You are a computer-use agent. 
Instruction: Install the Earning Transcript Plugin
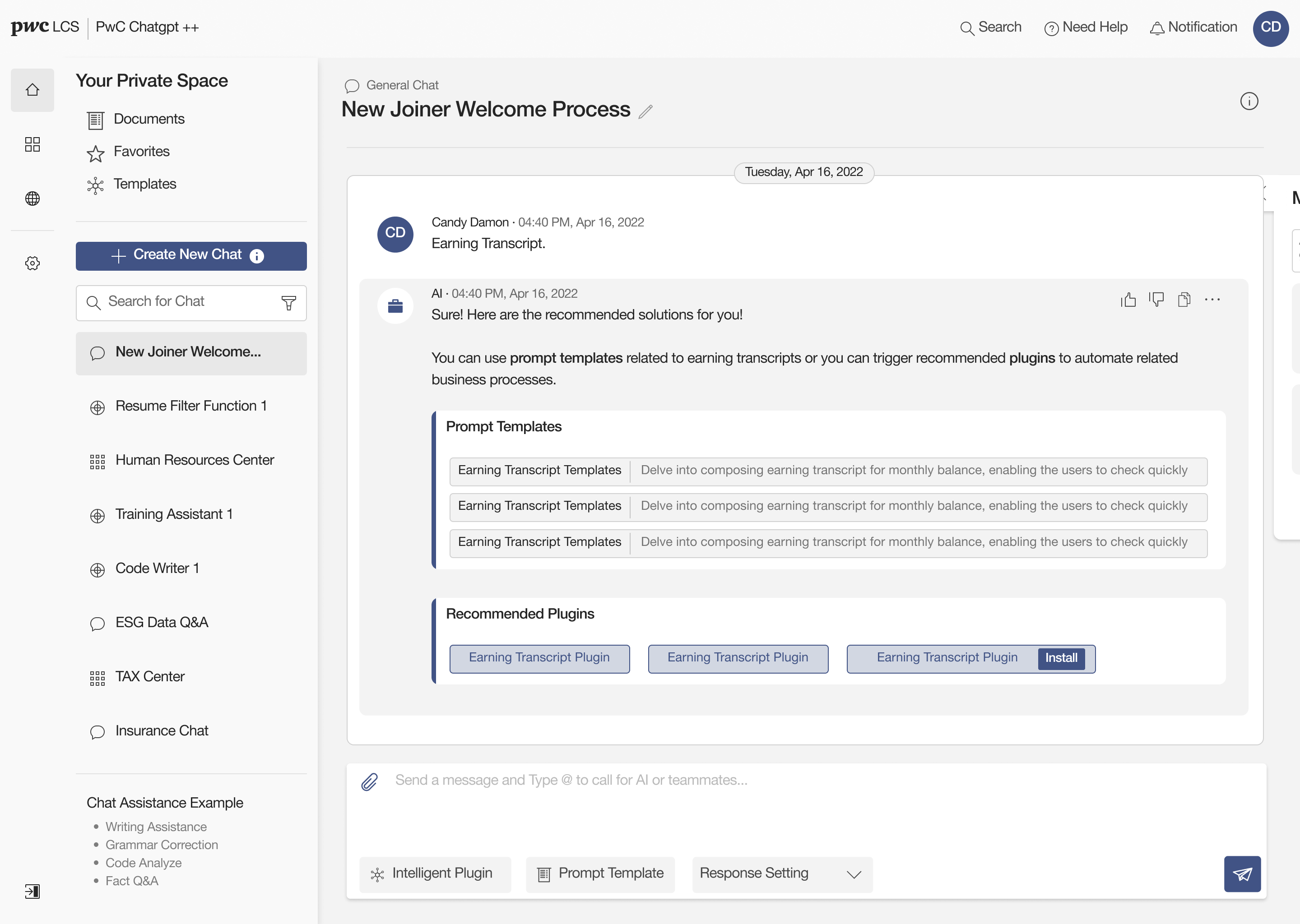click(1061, 658)
